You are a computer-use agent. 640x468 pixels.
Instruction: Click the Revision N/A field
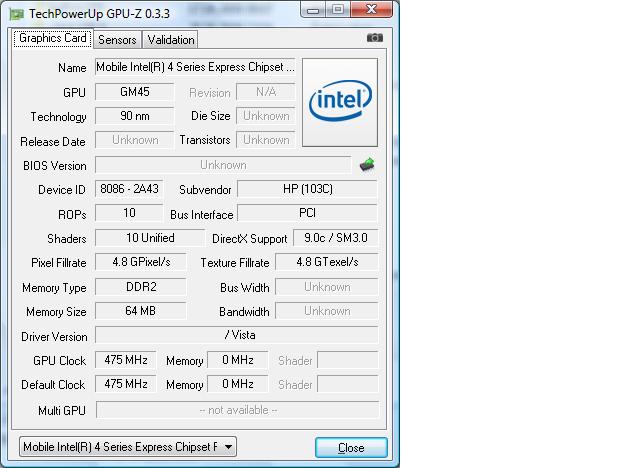pos(266,92)
